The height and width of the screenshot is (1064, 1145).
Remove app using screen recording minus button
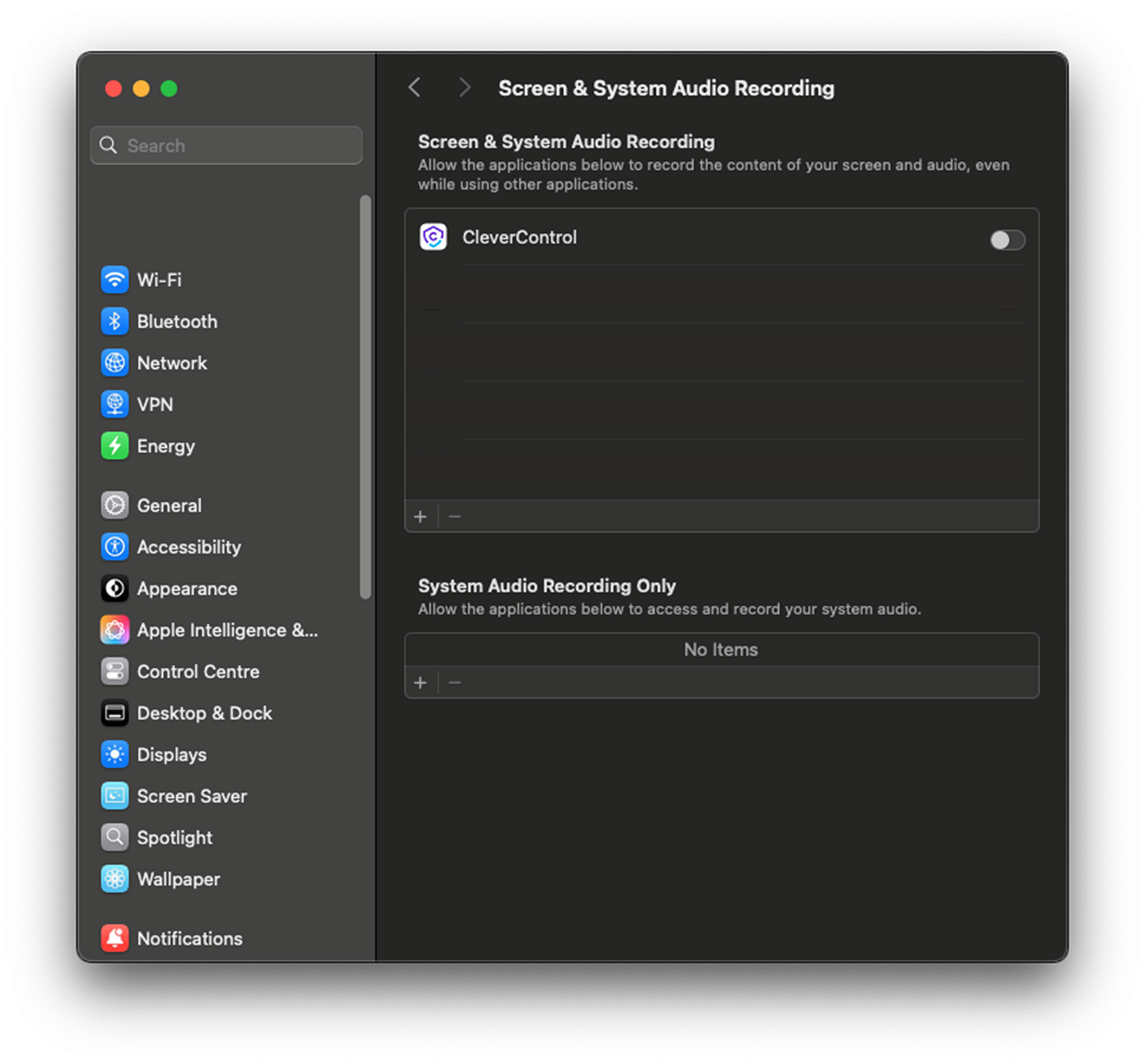[454, 516]
